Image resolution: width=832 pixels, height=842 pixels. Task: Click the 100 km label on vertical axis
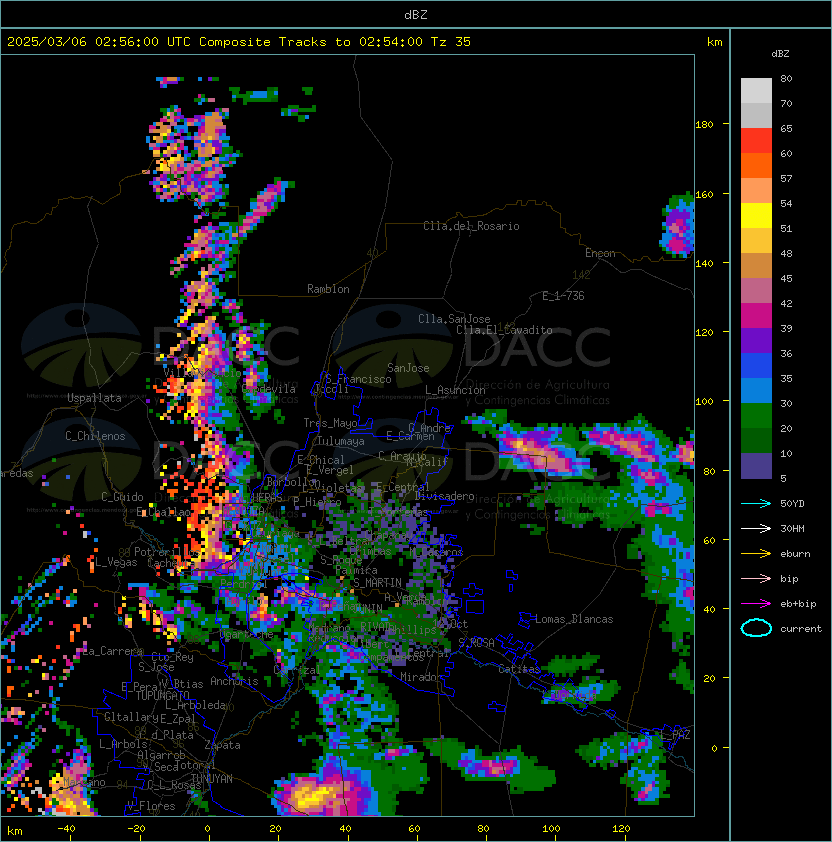pos(704,401)
